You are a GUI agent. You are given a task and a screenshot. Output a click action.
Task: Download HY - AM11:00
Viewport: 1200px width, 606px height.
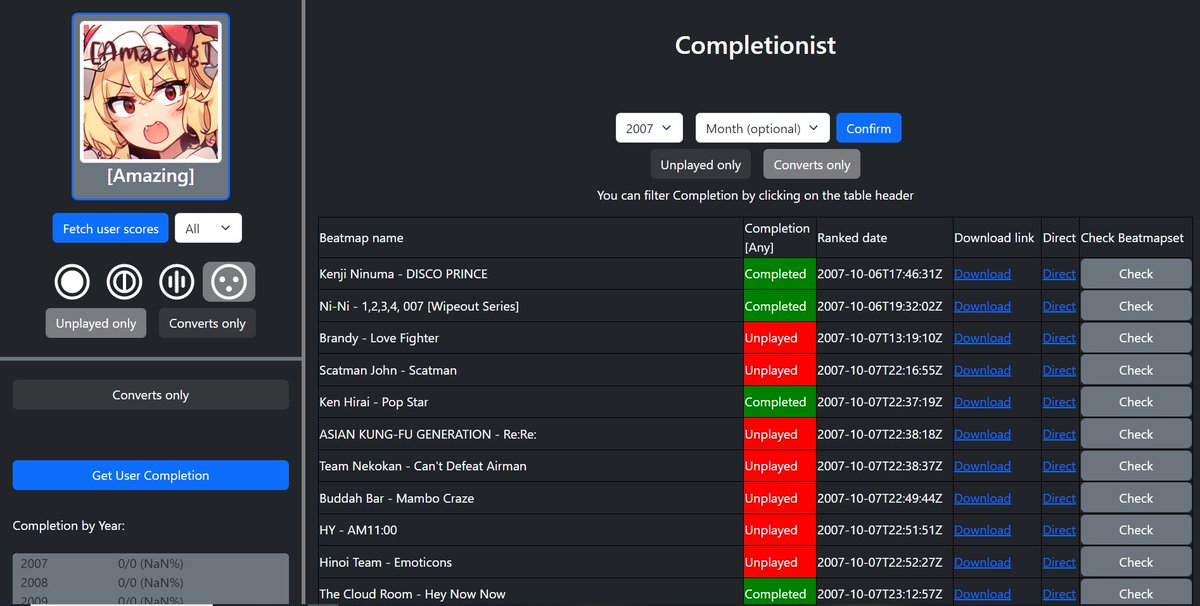click(982, 530)
